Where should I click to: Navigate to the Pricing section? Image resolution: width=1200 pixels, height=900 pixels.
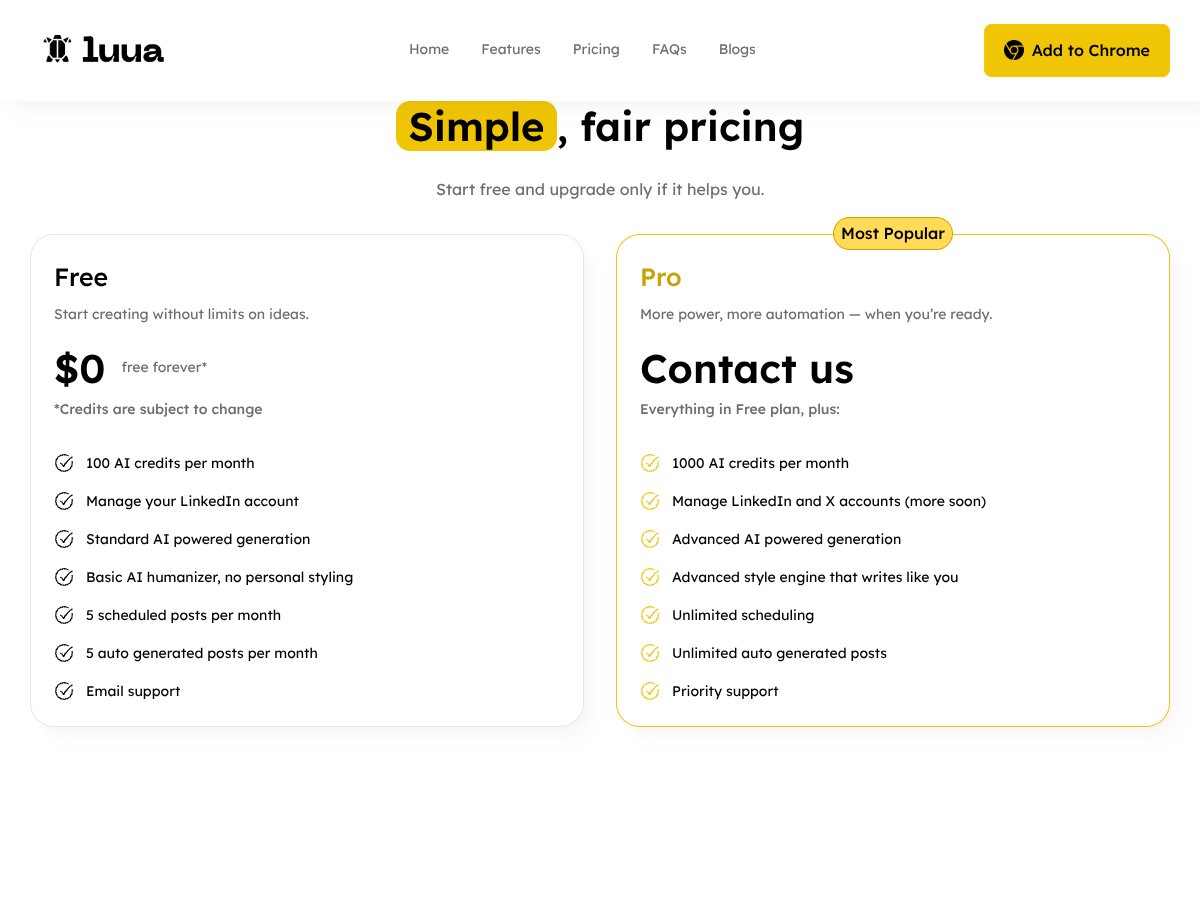596,49
